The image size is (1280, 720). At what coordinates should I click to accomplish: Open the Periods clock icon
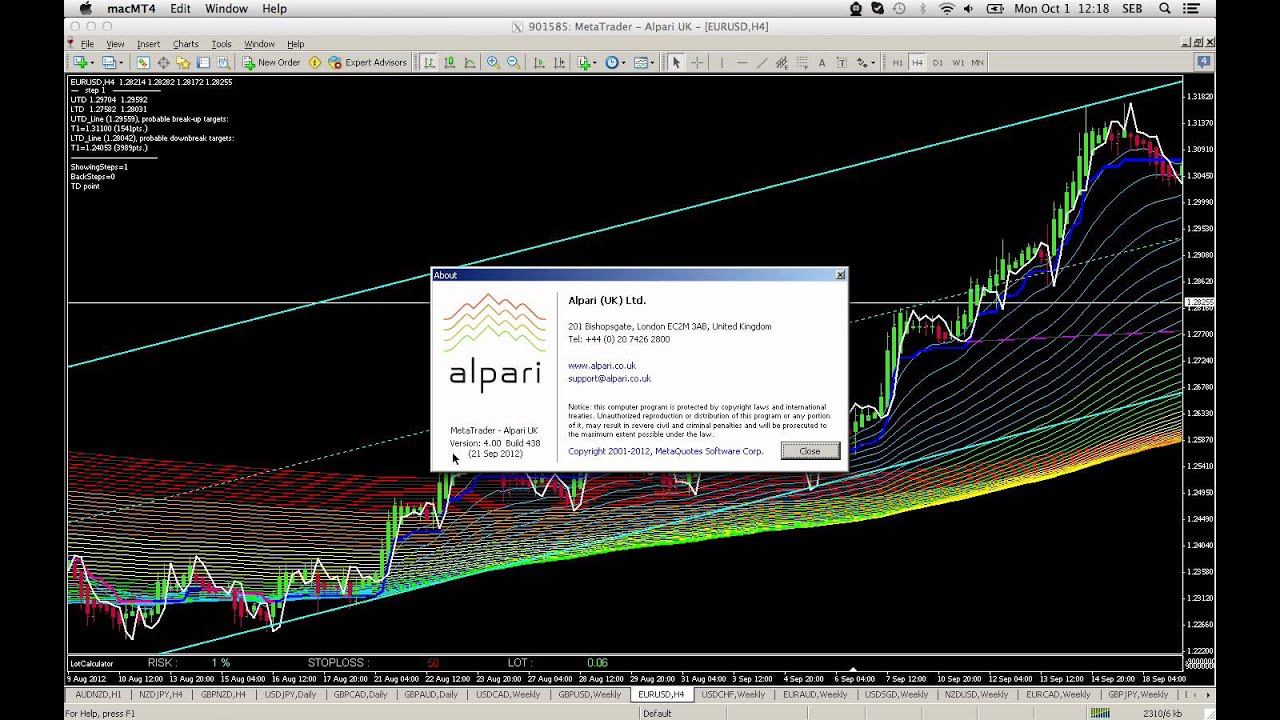tap(612, 62)
